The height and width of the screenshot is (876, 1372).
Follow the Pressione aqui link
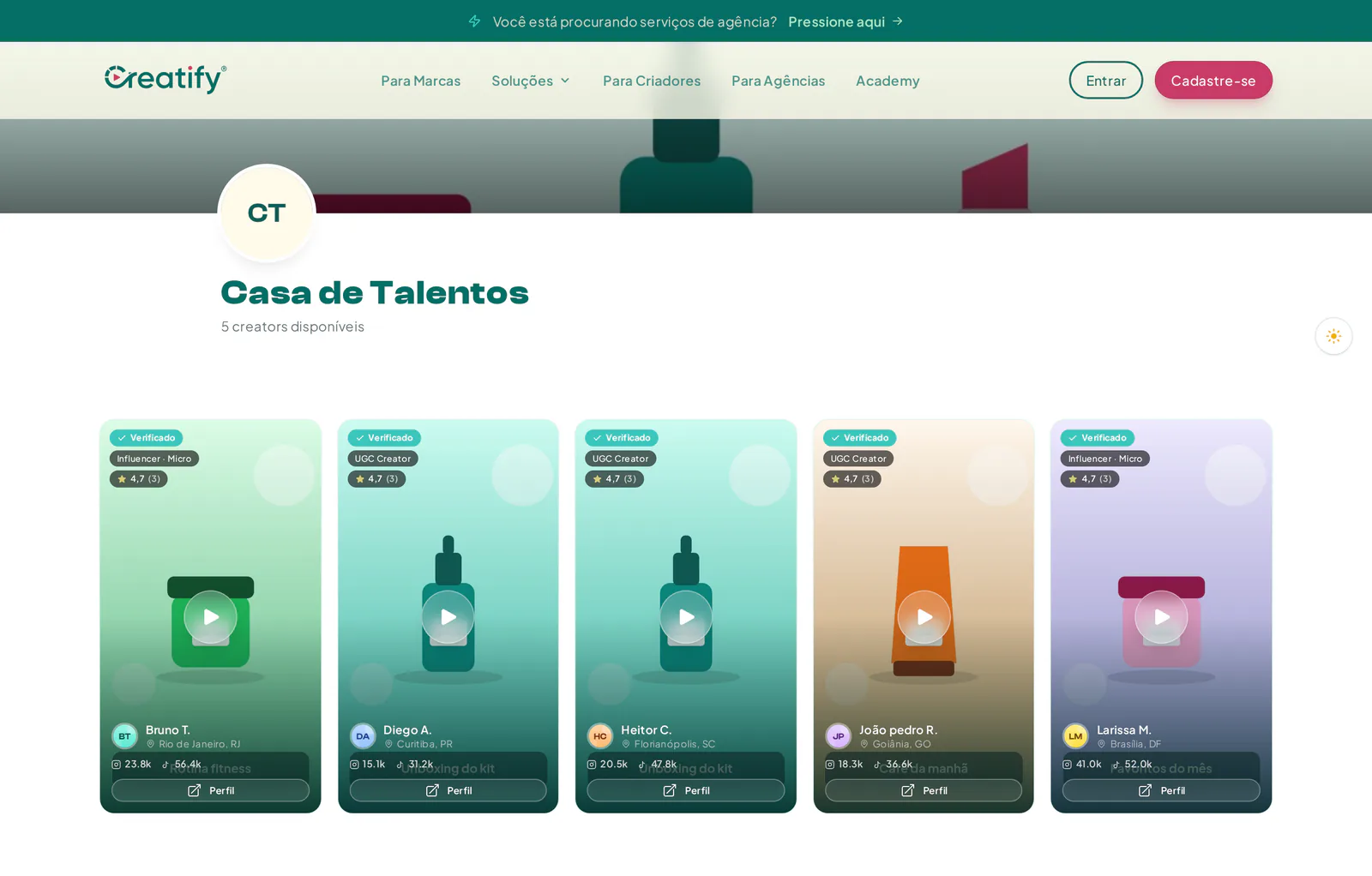pyautogui.click(x=845, y=21)
